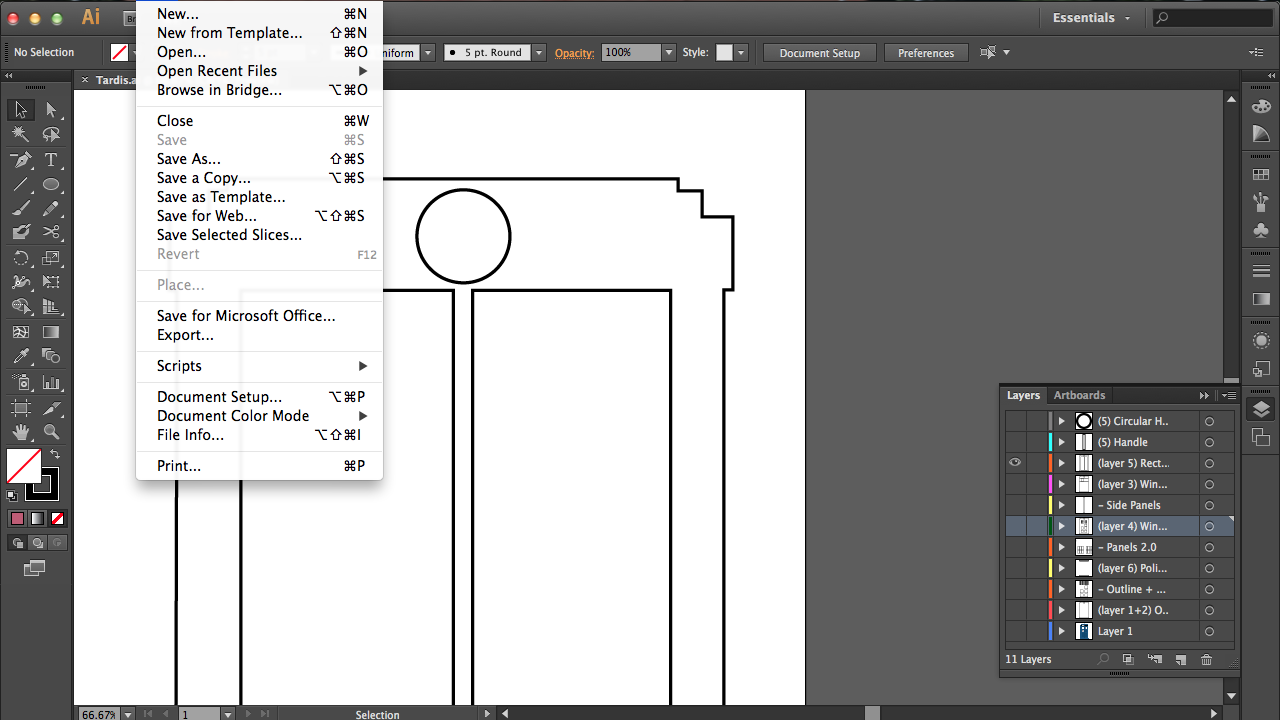Viewport: 1280px width, 720px height.
Task: Switch to the Artboards tab
Action: [1079, 395]
